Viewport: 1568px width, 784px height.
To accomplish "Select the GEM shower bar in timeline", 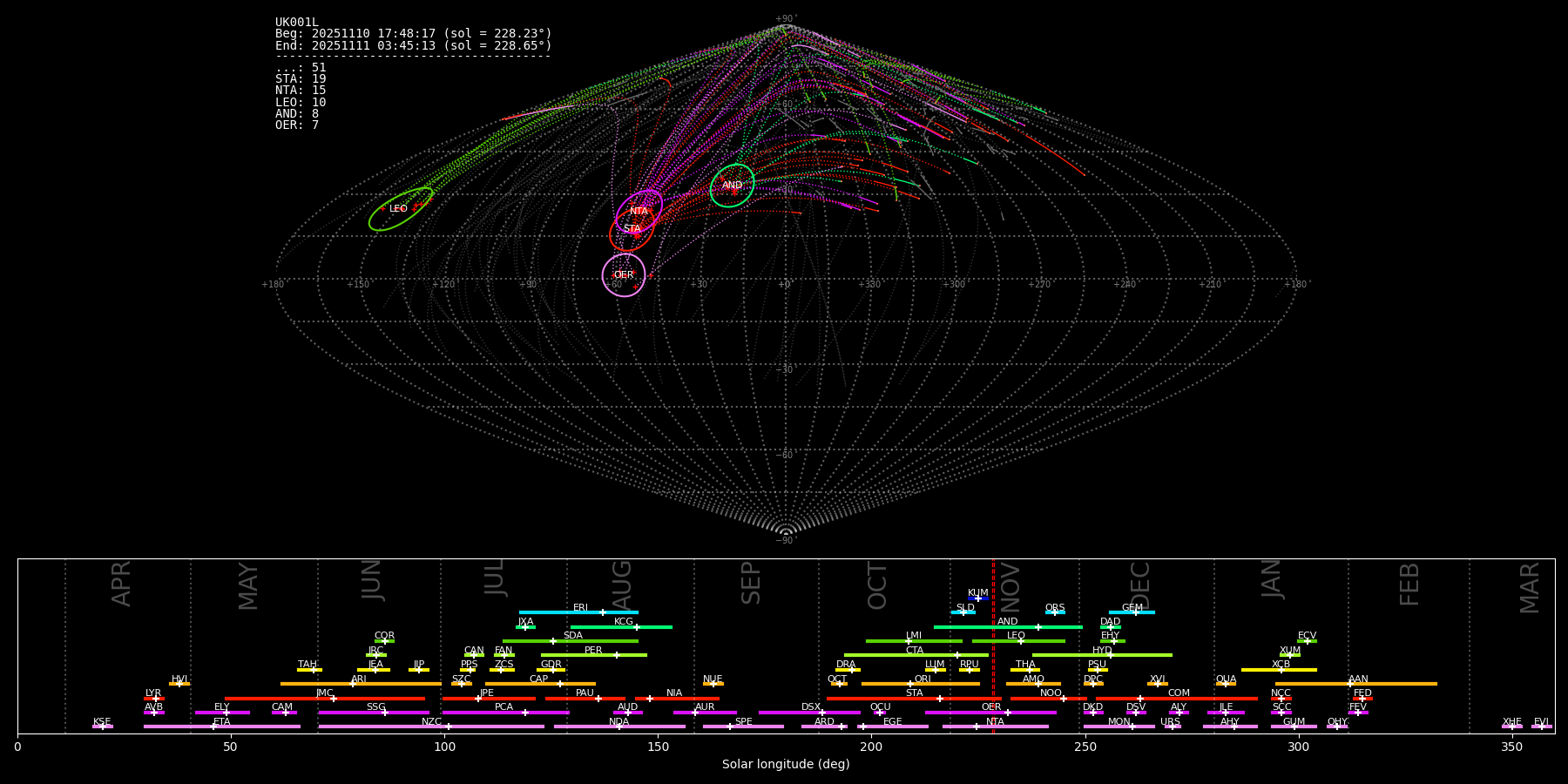I will (1132, 612).
